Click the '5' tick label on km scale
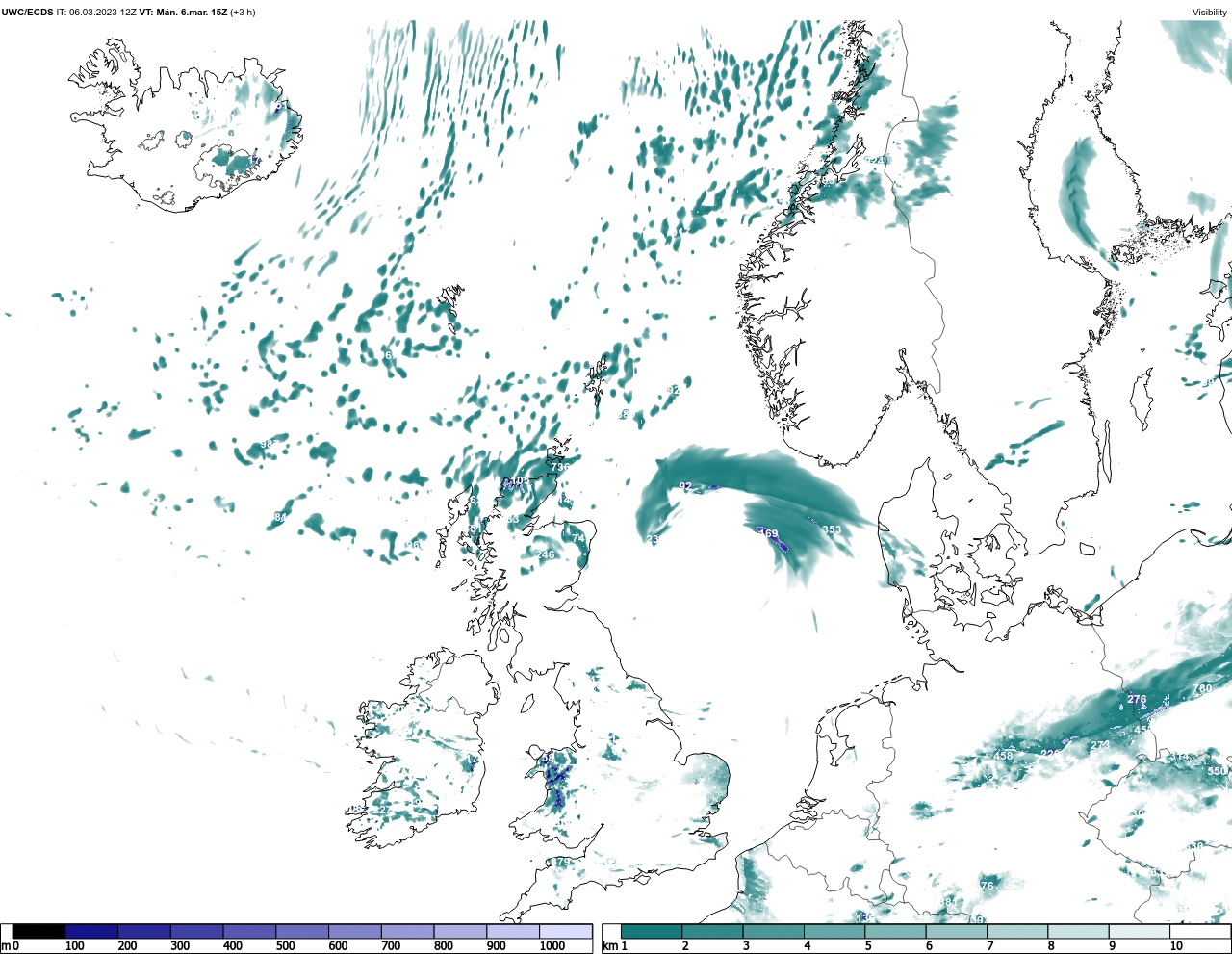Viewport: 1232px width, 954px height. coord(868,946)
